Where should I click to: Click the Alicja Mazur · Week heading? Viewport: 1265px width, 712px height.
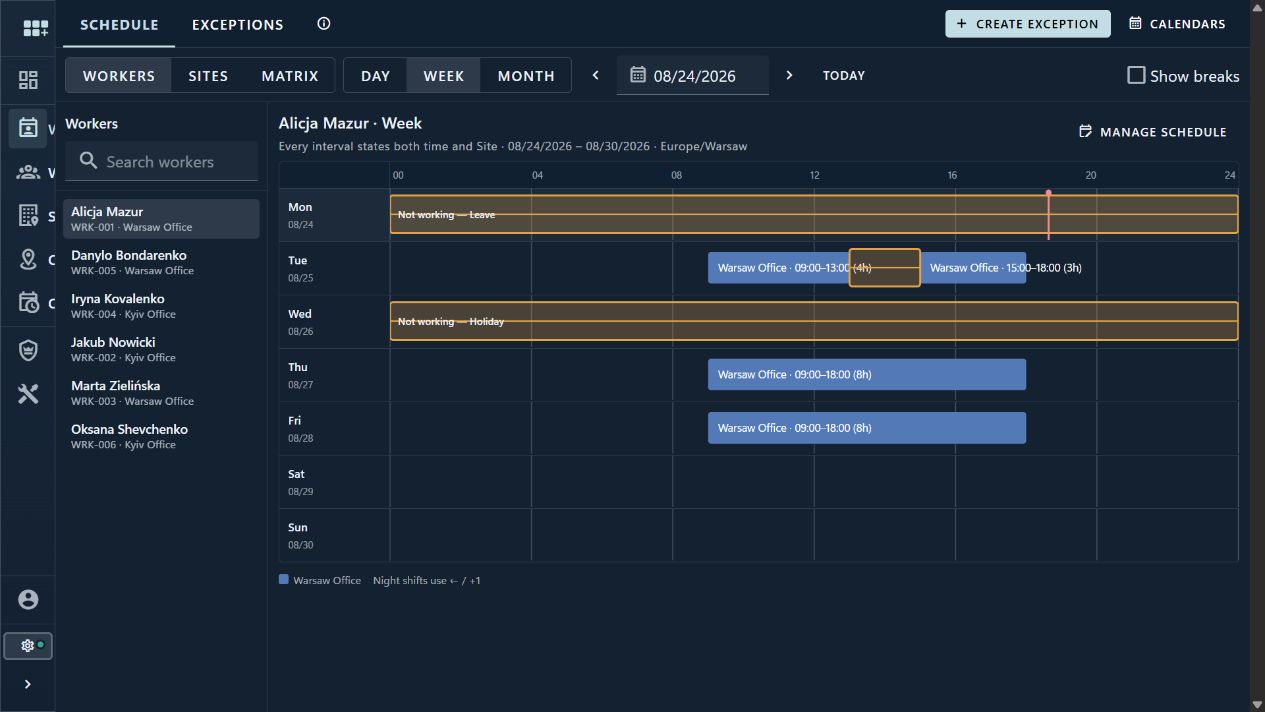pos(350,123)
